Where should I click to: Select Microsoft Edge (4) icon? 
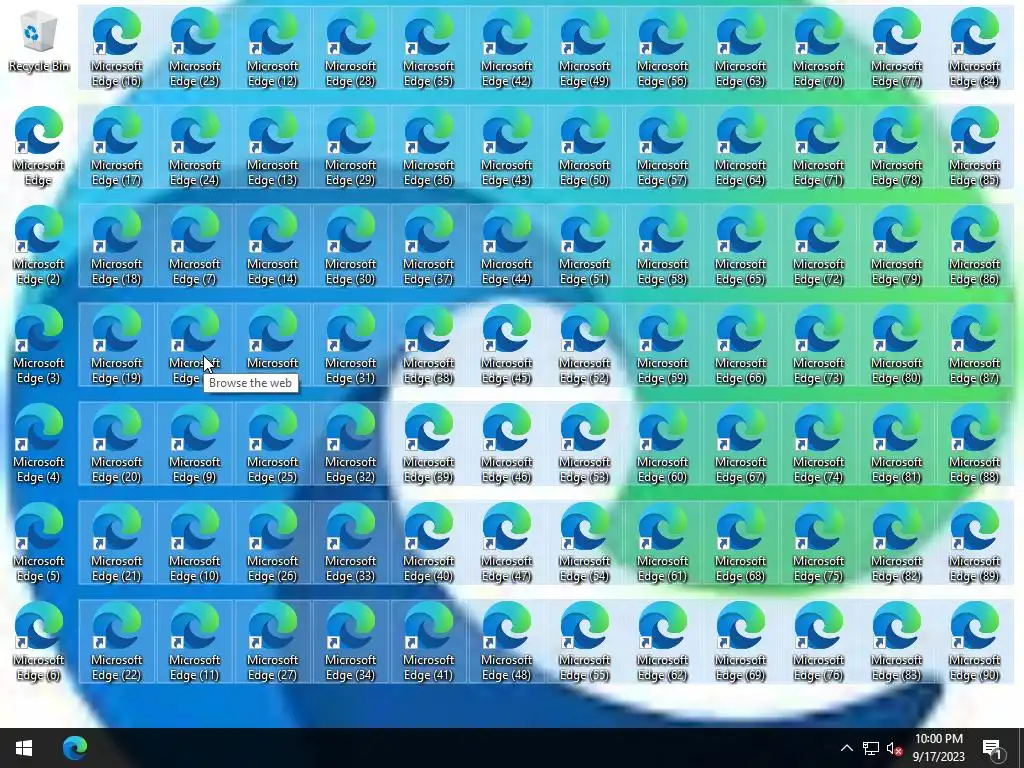tap(39, 444)
